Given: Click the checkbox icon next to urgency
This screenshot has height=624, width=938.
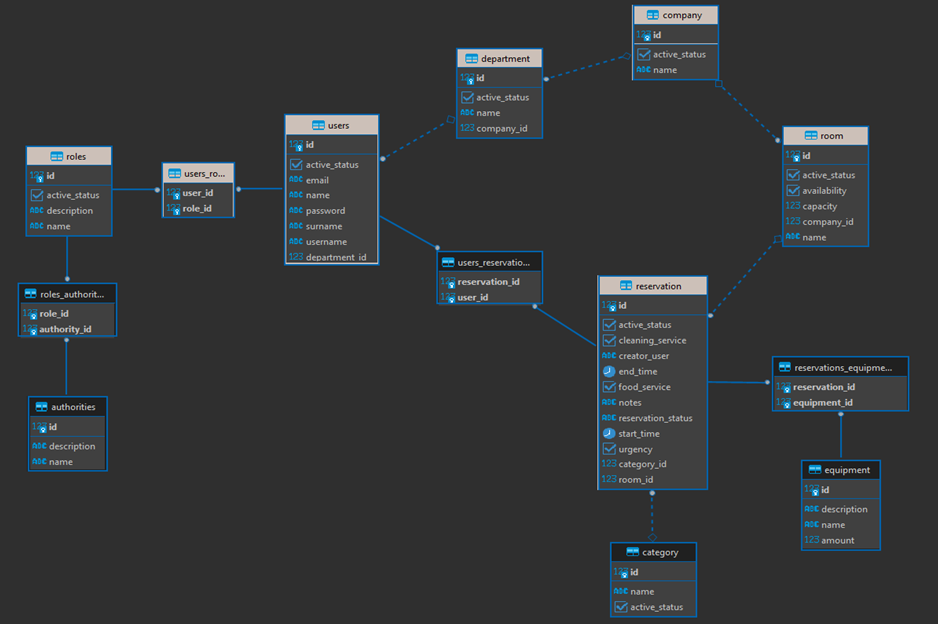Looking at the screenshot, I should click(x=609, y=449).
